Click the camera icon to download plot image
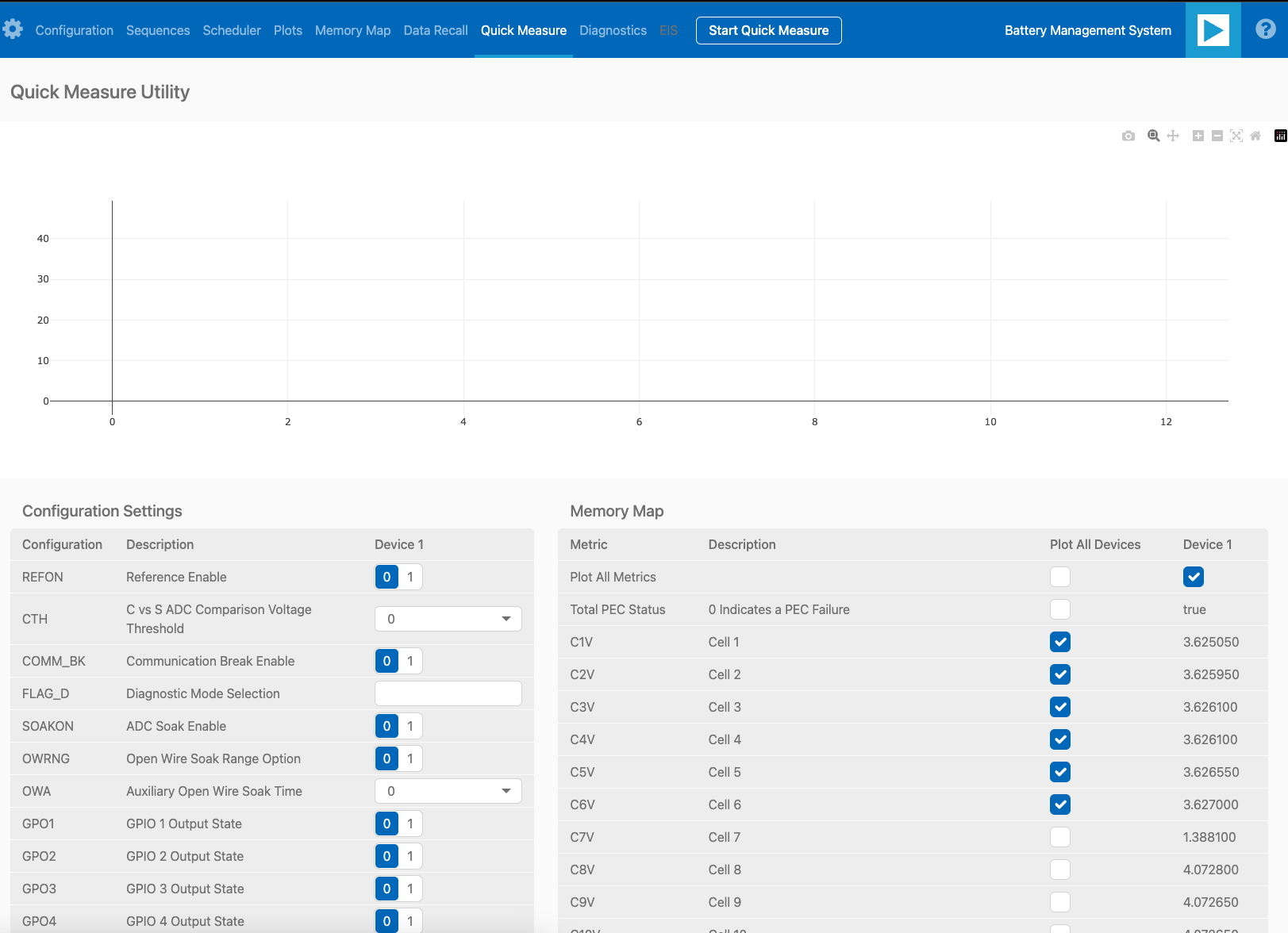The height and width of the screenshot is (933, 1288). pos(1128,136)
